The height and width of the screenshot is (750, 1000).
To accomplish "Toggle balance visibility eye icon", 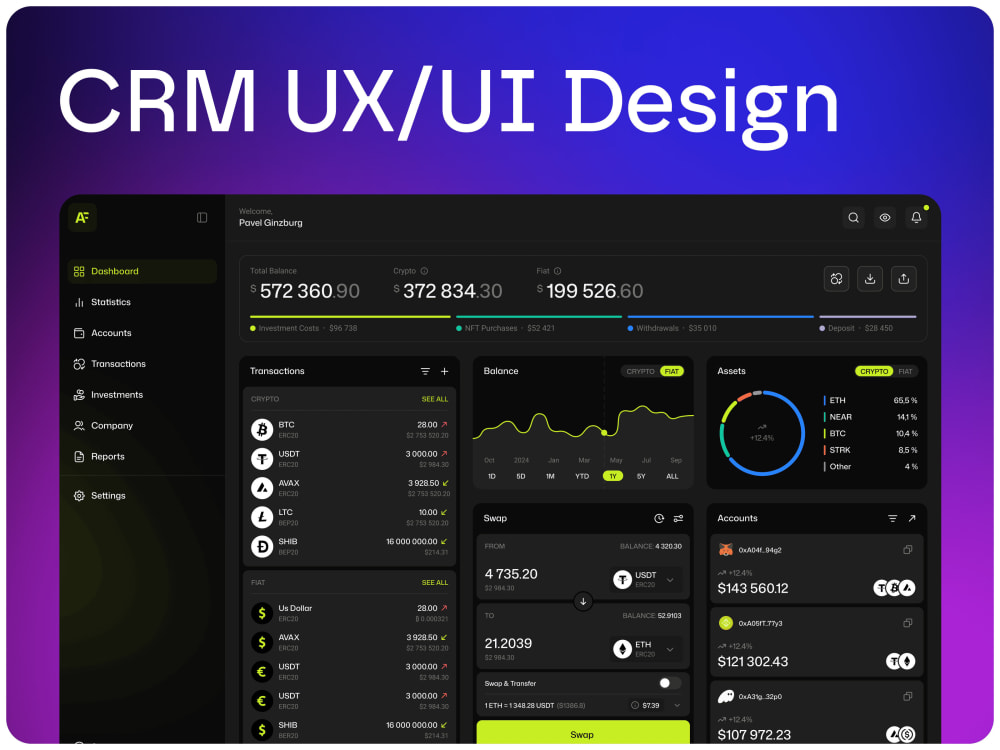I will pyautogui.click(x=885, y=217).
